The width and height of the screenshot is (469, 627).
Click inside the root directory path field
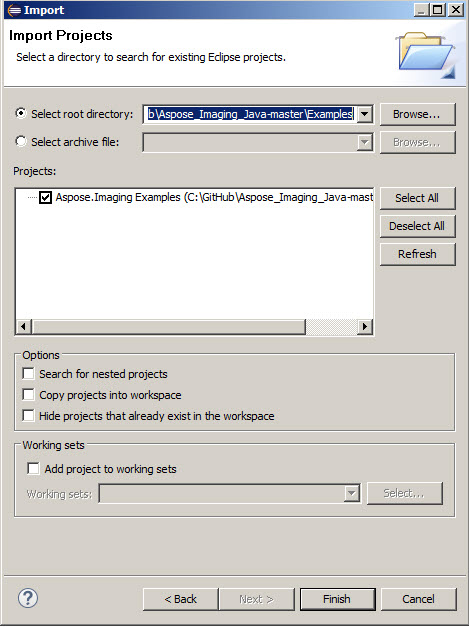click(250, 114)
